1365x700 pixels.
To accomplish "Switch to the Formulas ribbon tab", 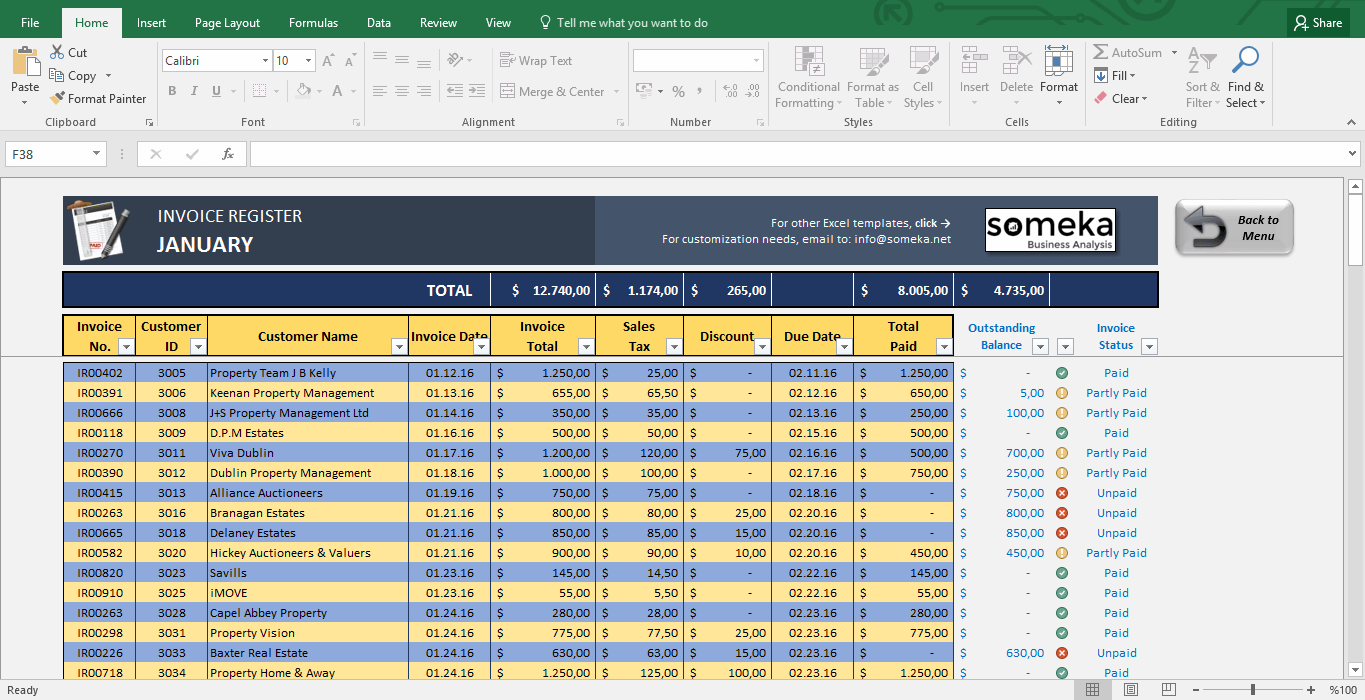I will pyautogui.click(x=313, y=22).
